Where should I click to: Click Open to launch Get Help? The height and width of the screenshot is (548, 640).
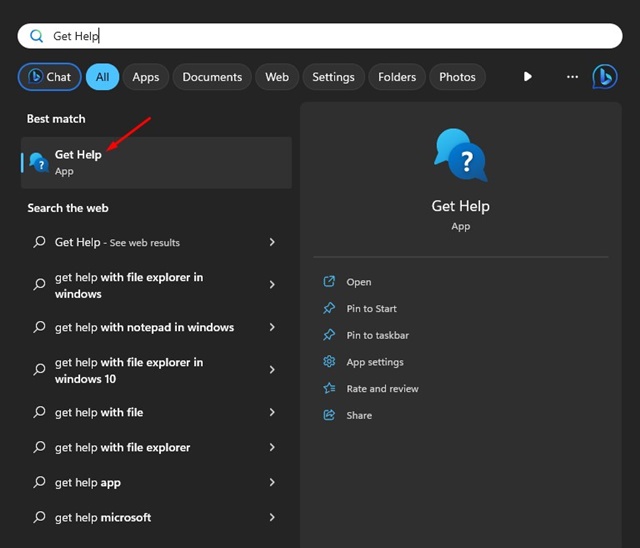tap(359, 282)
